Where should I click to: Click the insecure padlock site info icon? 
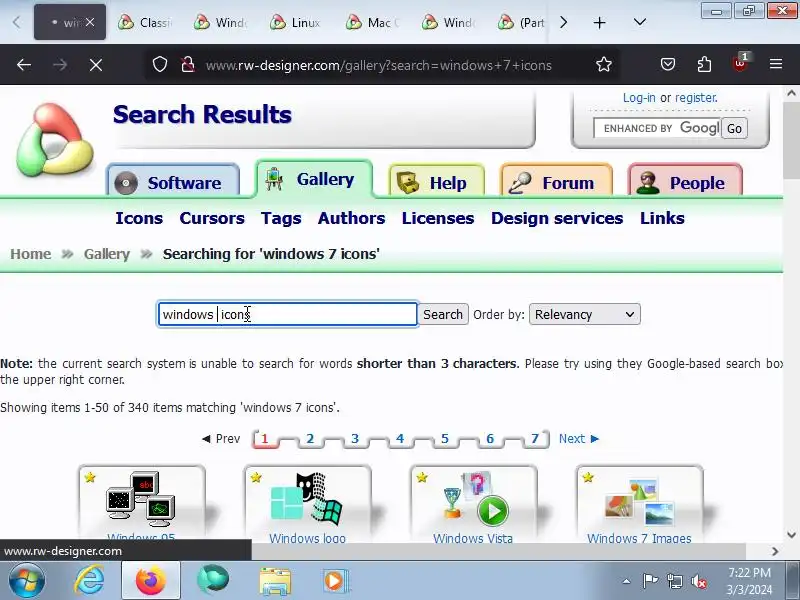tap(188, 64)
